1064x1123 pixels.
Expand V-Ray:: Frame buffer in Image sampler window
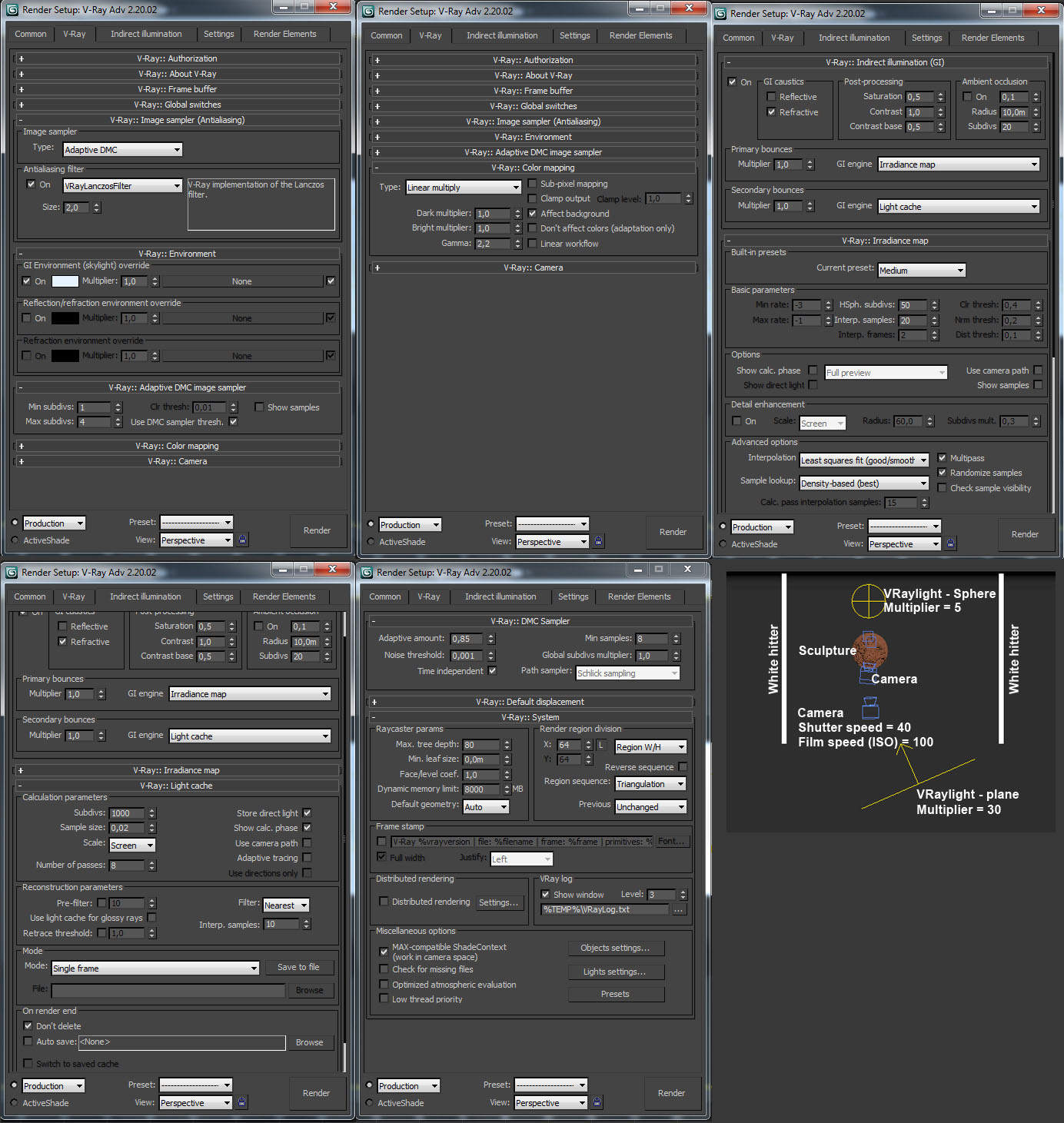coord(177,89)
